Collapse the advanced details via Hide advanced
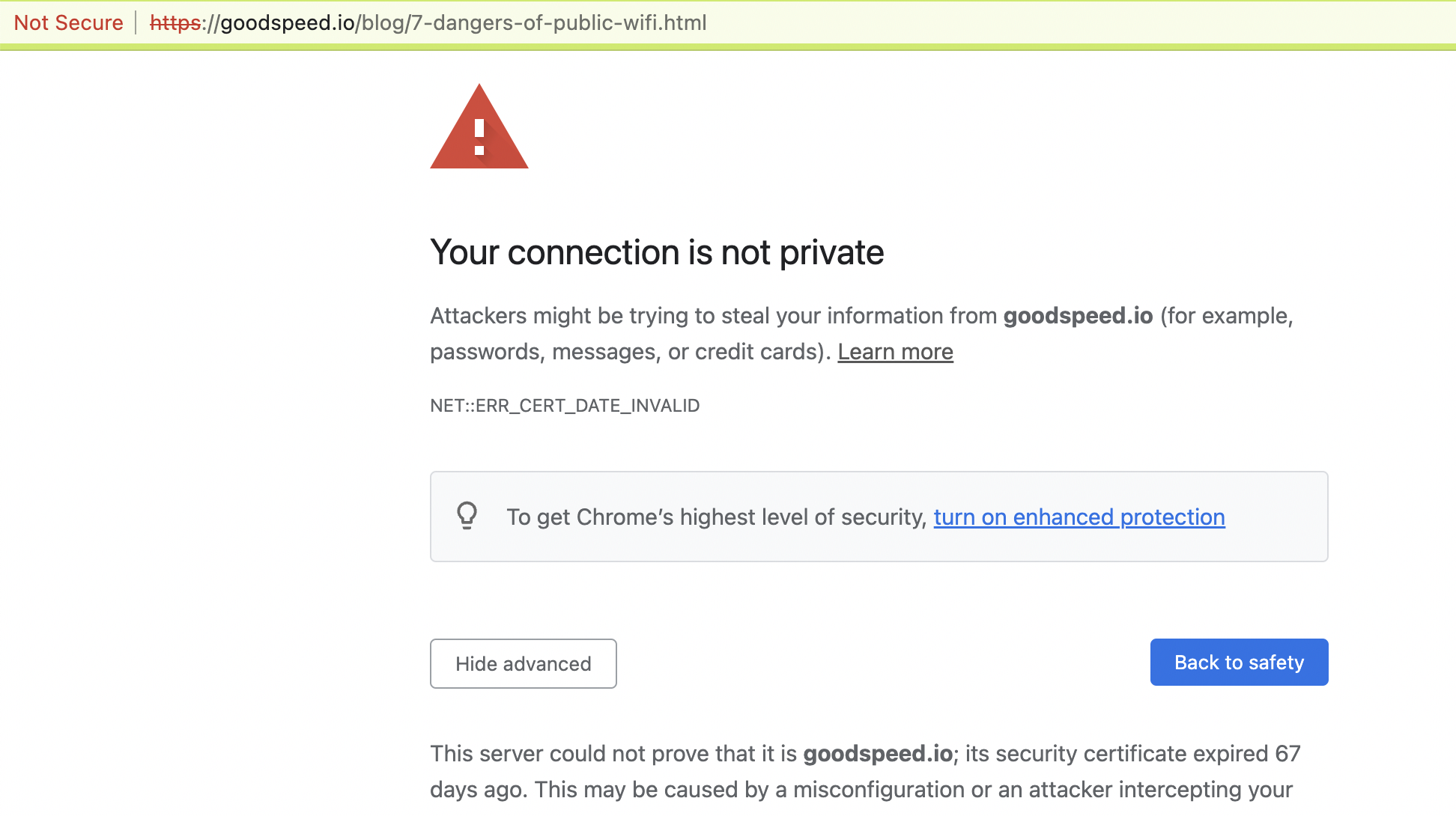This screenshot has width=1456, height=816. (523, 663)
